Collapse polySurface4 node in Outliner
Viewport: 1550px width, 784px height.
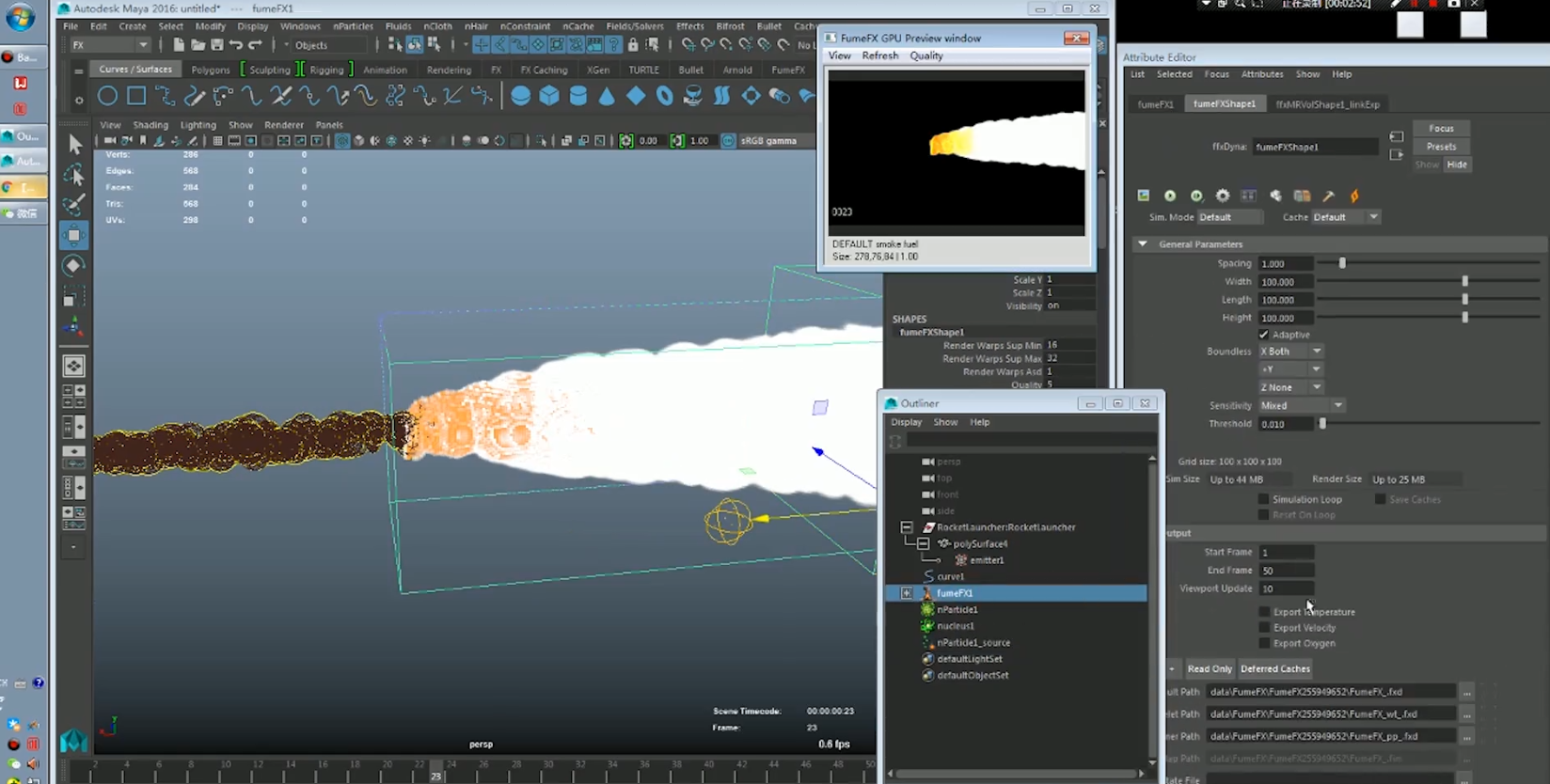tap(924, 543)
